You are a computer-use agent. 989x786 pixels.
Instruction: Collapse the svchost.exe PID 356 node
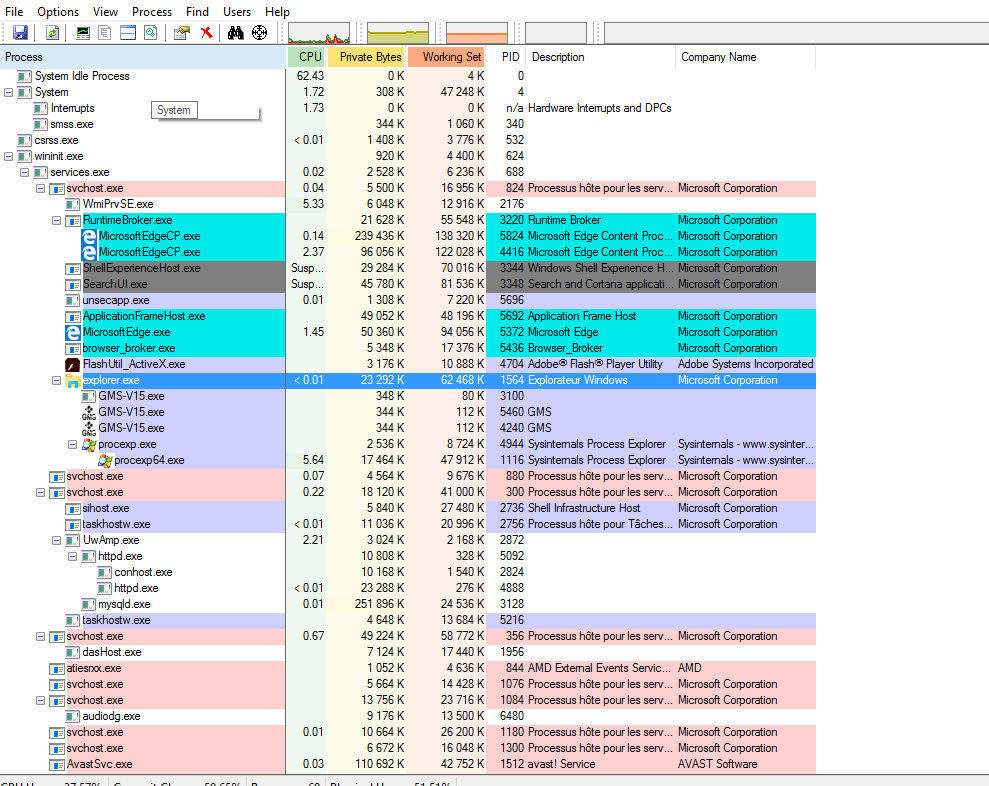click(40, 636)
